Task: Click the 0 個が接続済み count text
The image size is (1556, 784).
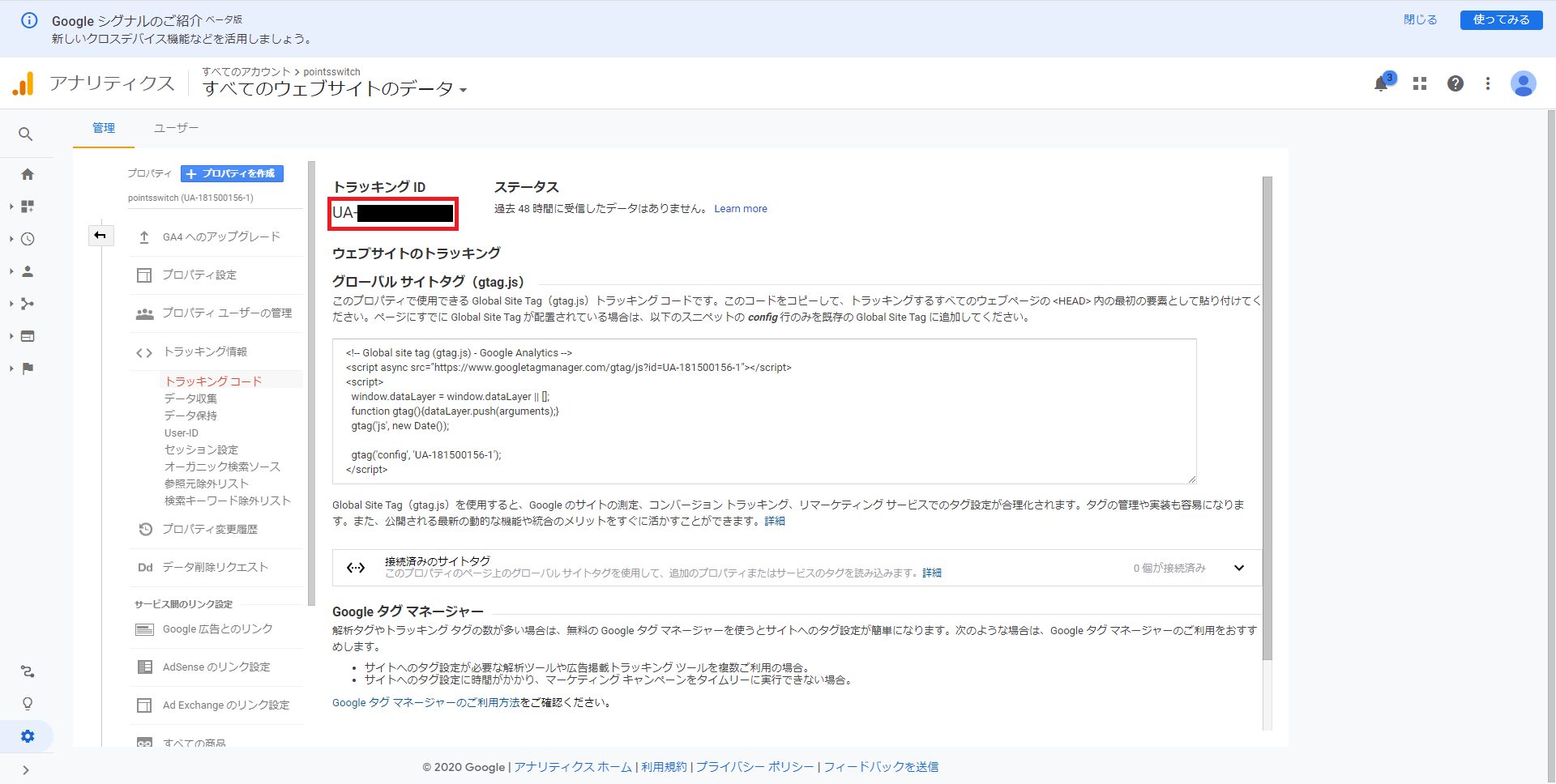Action: pos(1169,568)
